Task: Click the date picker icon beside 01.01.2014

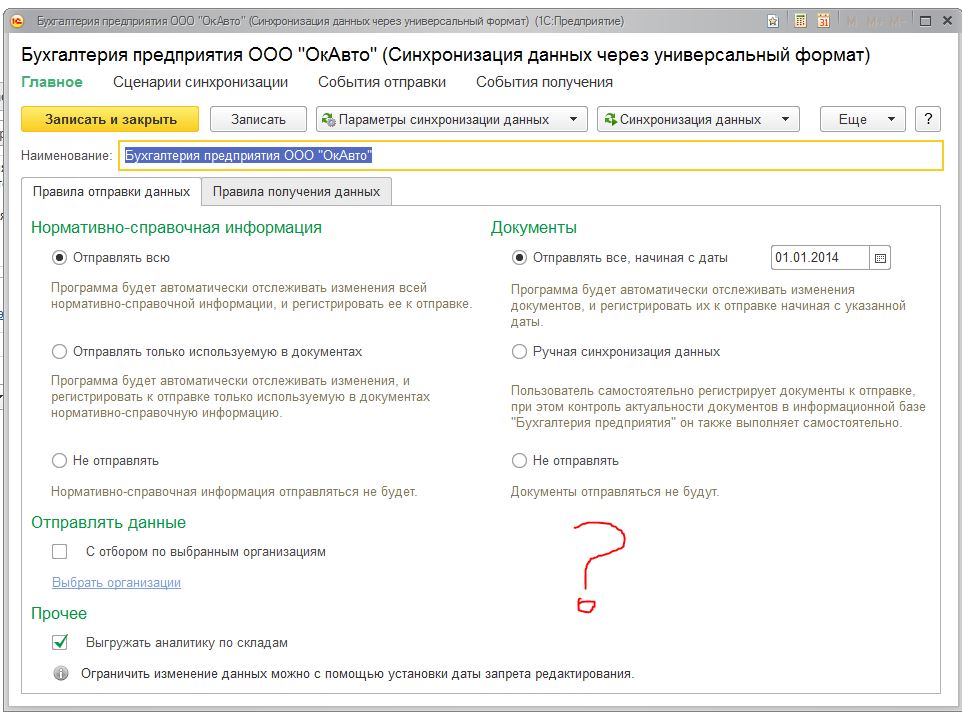Action: (x=880, y=258)
